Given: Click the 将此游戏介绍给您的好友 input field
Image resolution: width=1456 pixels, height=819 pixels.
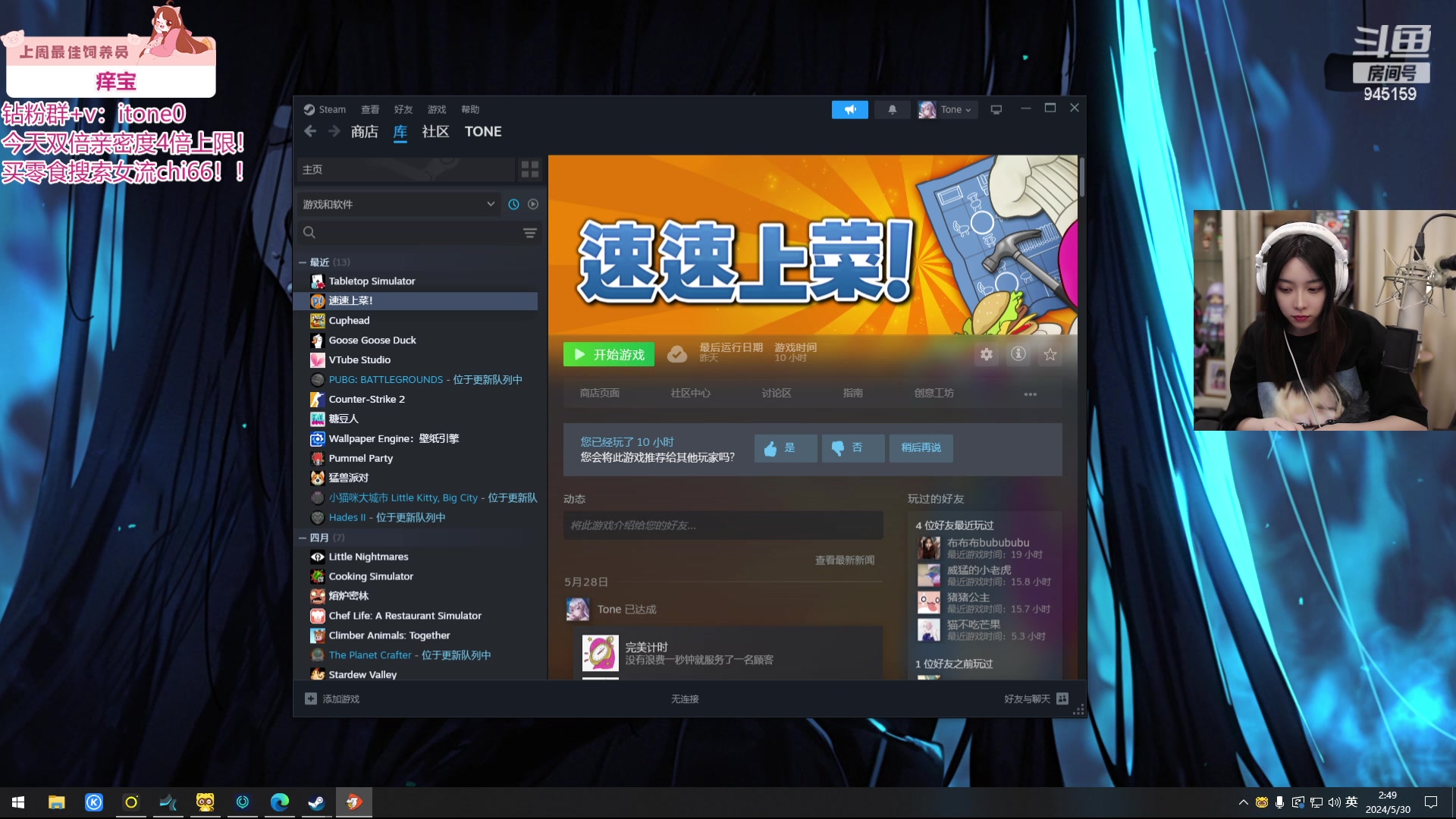Looking at the screenshot, I should tap(723, 525).
